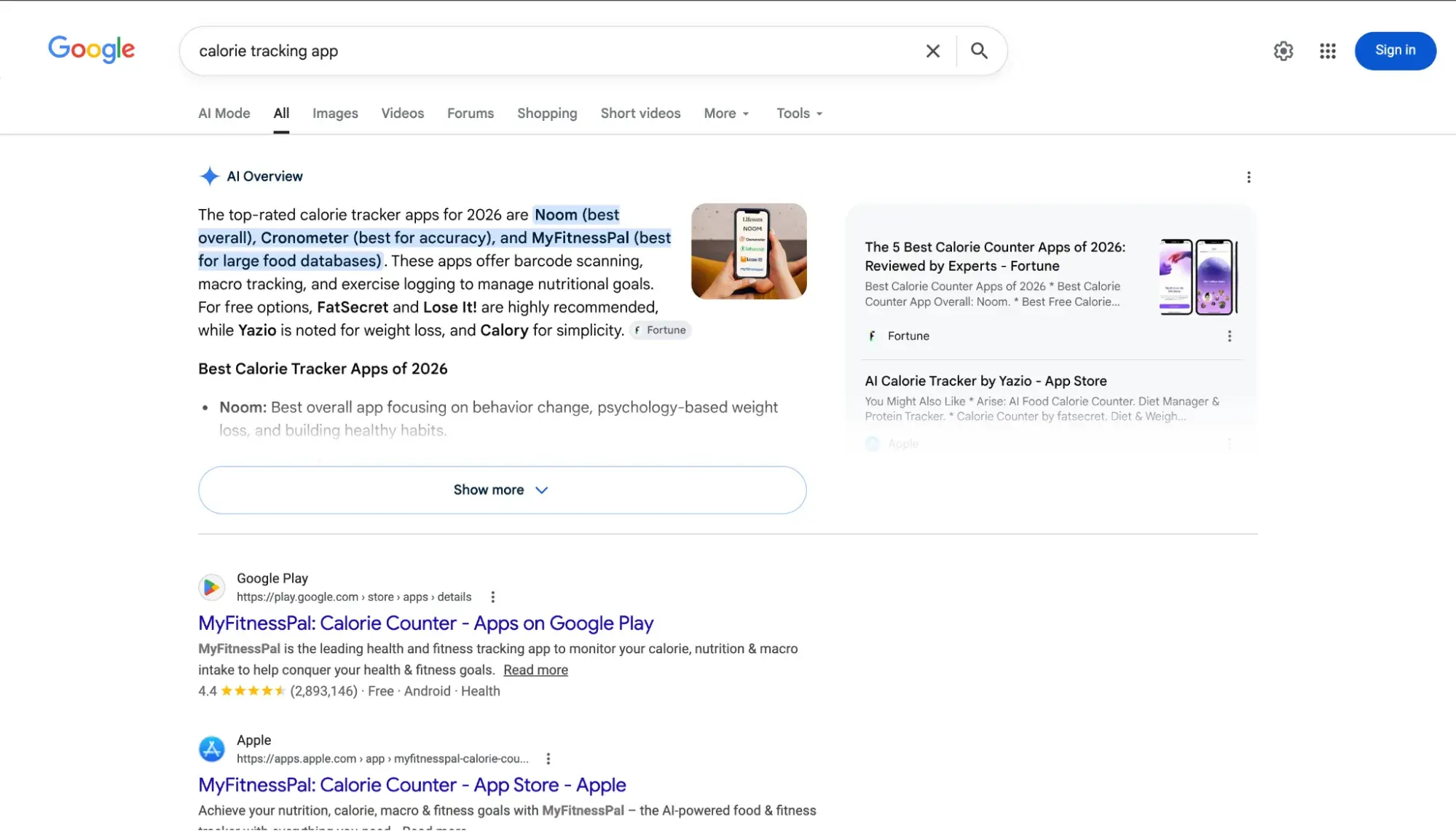The width and height of the screenshot is (1456, 831).
Task: Click the Apple App Store favicon
Action: click(211, 749)
